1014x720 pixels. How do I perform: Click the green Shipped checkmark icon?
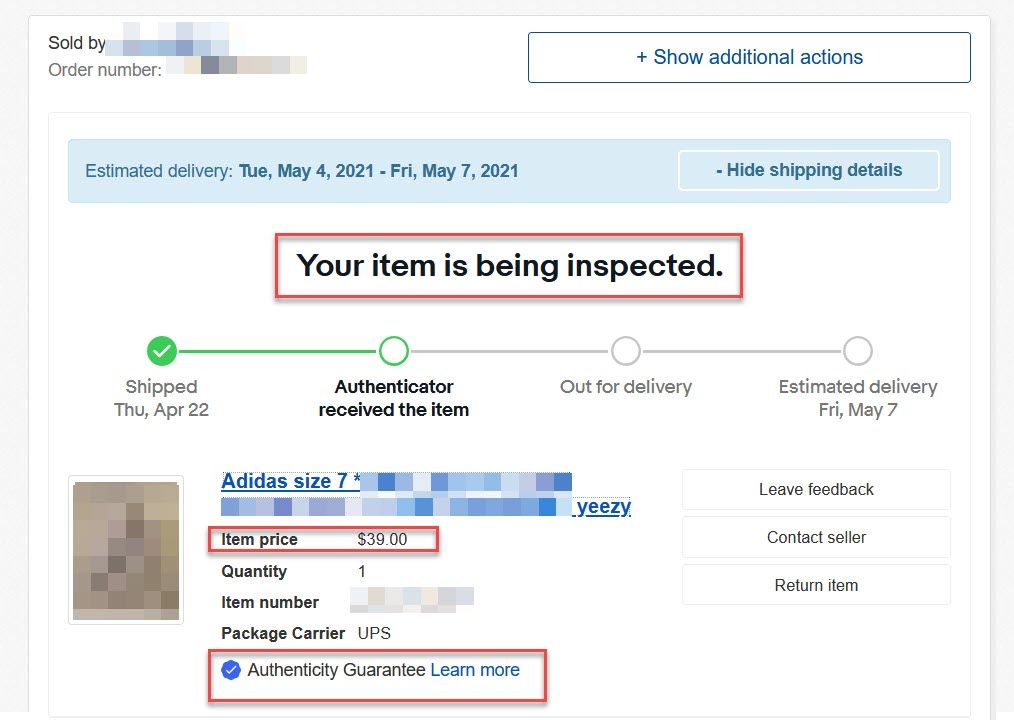(162, 351)
